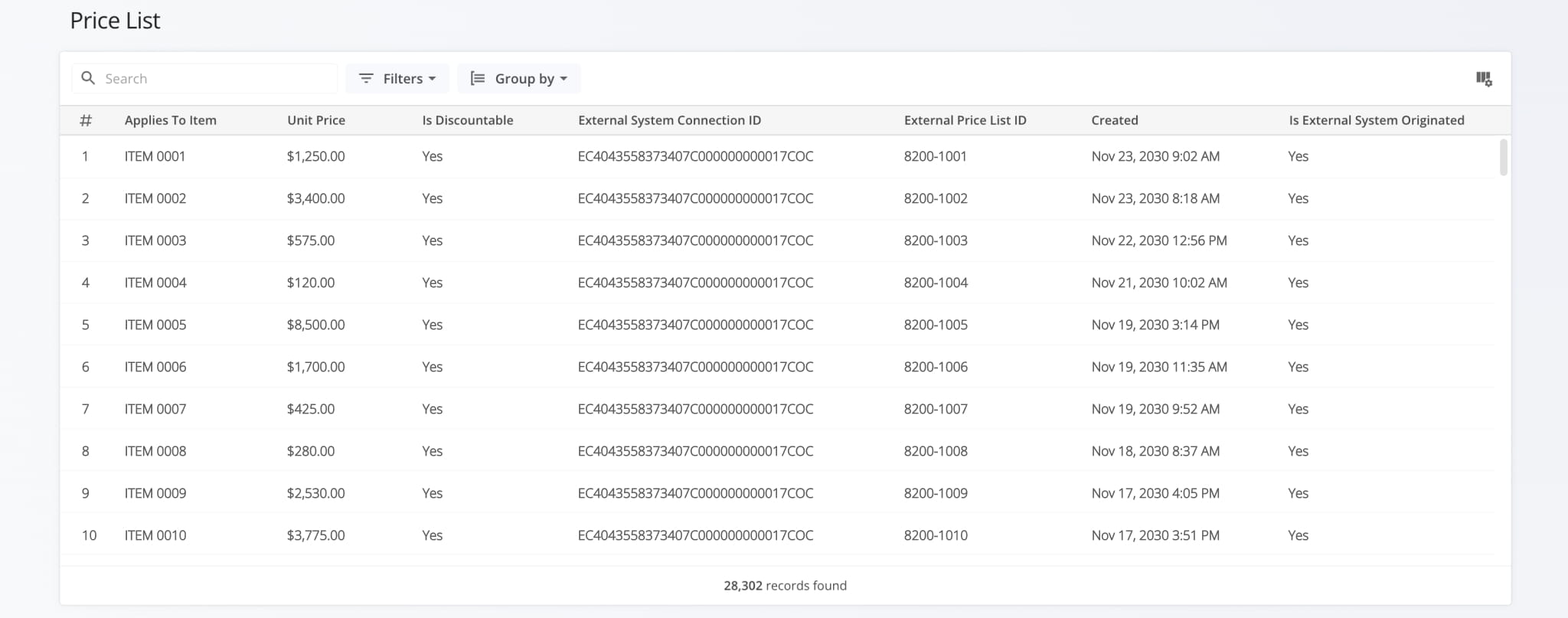Click created date Nov 19, 2030 11:35 AM
The image size is (1568, 618).
coord(1159,367)
